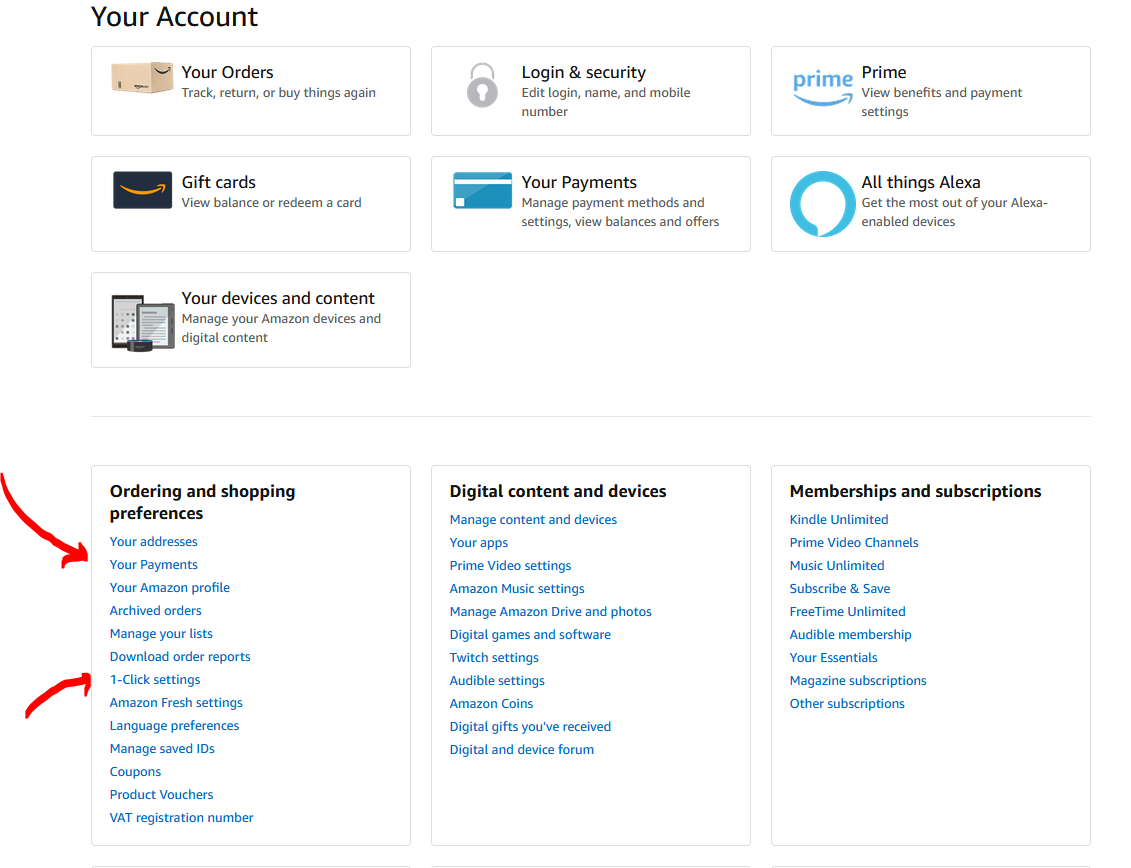Open Kindle Unlimited membership link

[x=839, y=520]
